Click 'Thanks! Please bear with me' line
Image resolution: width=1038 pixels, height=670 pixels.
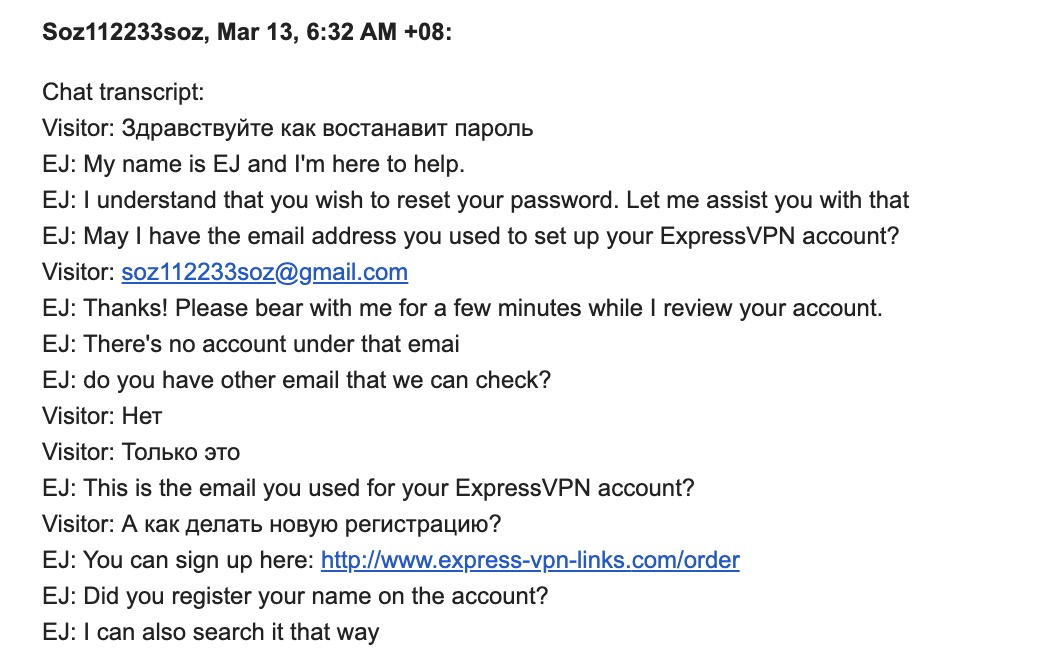tap(462, 308)
